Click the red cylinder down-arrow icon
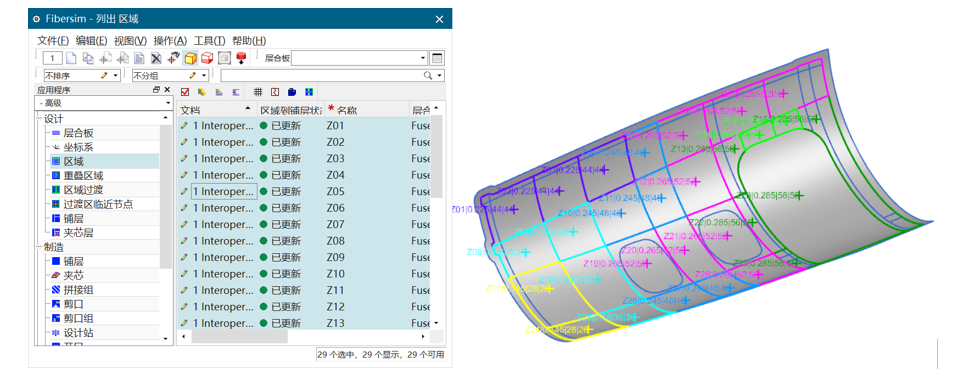This screenshot has width=978, height=371. [x=241, y=59]
